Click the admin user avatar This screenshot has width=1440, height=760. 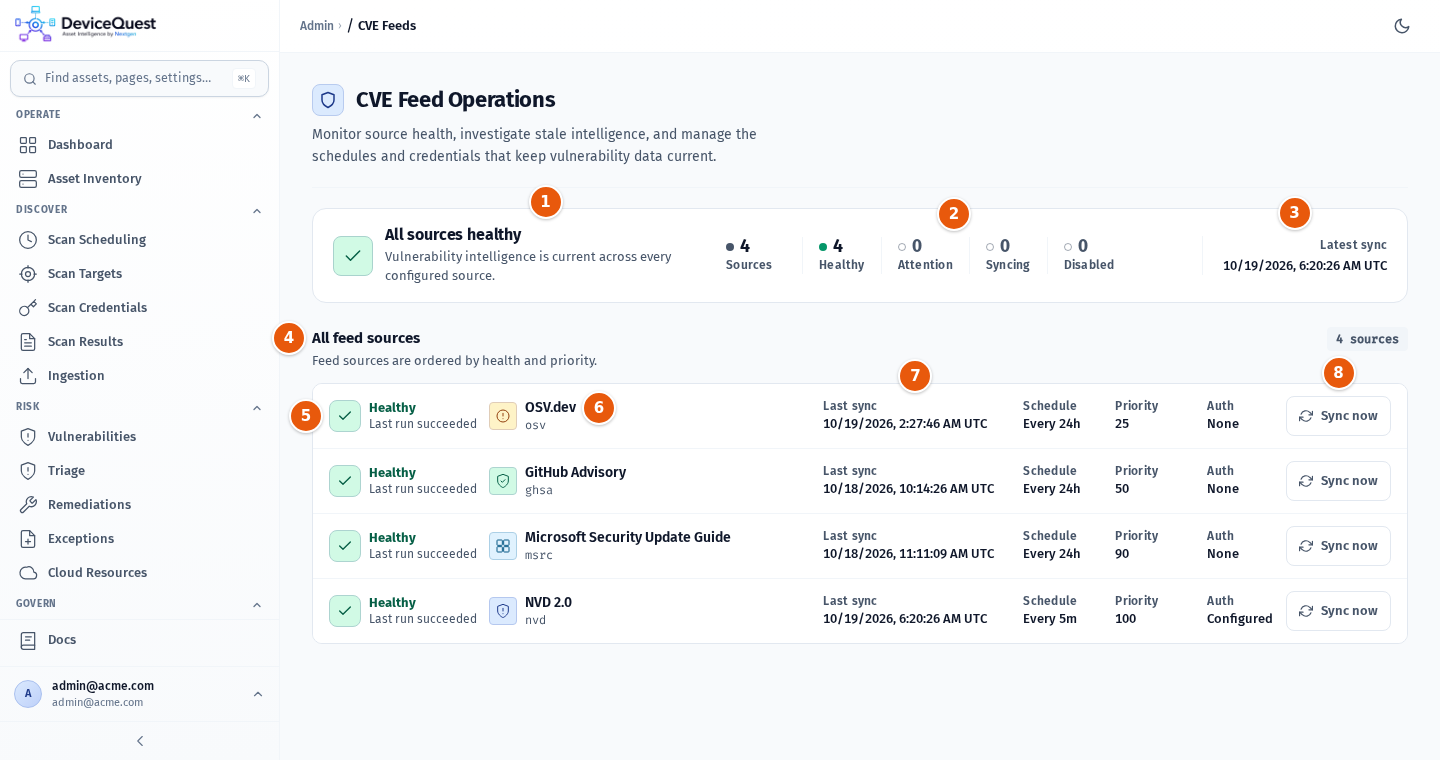tap(28, 694)
